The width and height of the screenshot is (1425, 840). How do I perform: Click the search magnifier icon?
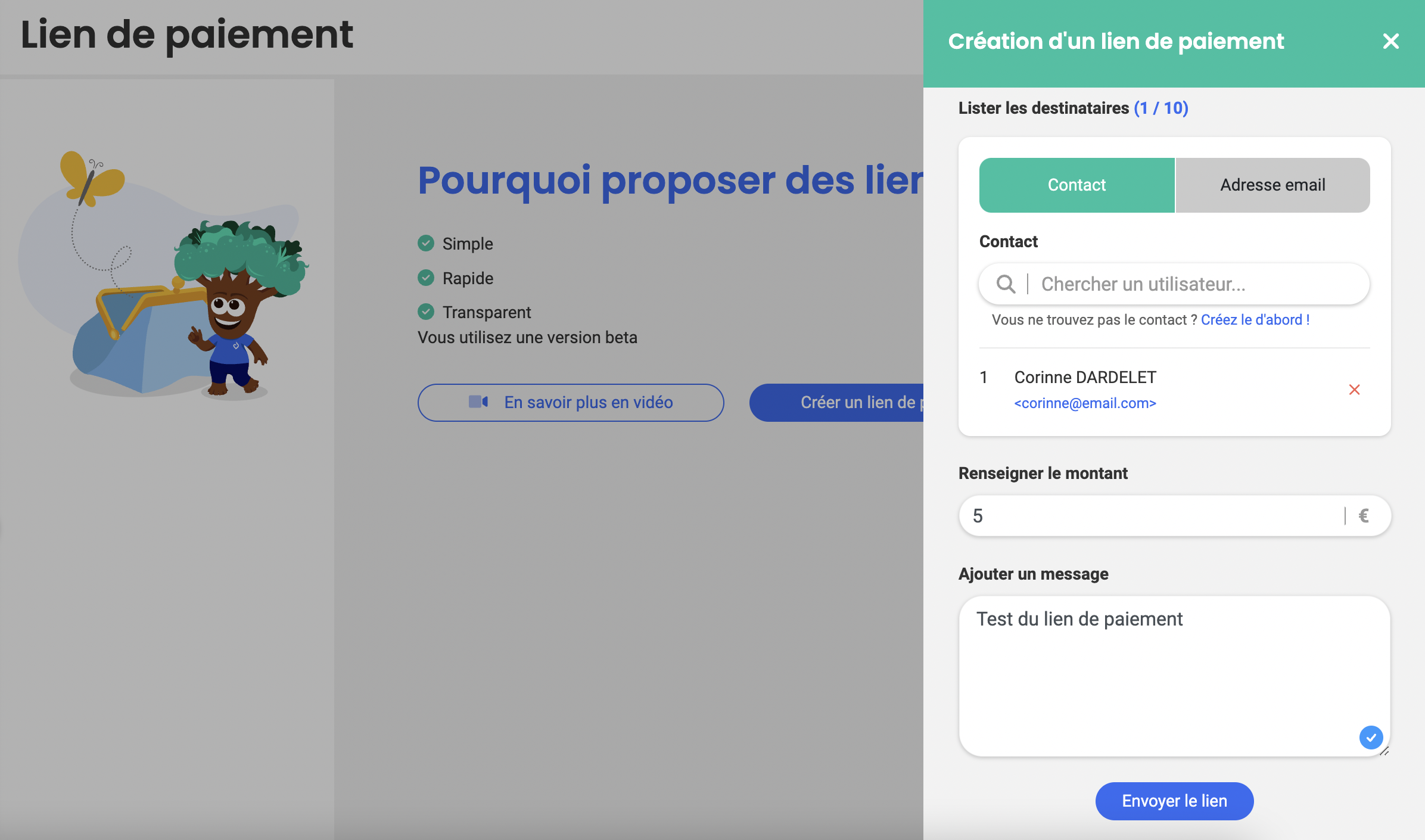coord(1006,284)
